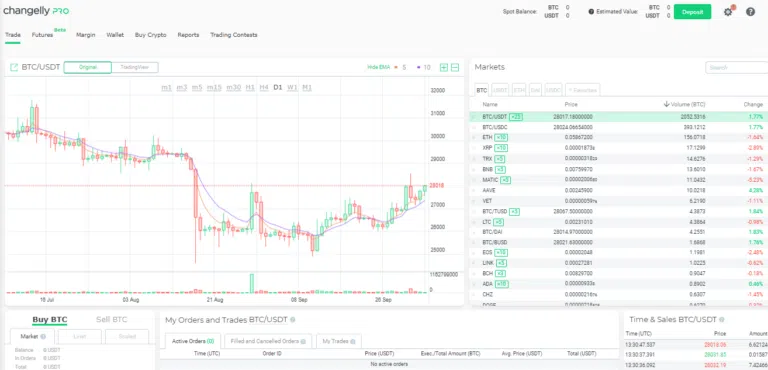
Task: Select the m15 chart interval
Action: pyautogui.click(x=214, y=88)
